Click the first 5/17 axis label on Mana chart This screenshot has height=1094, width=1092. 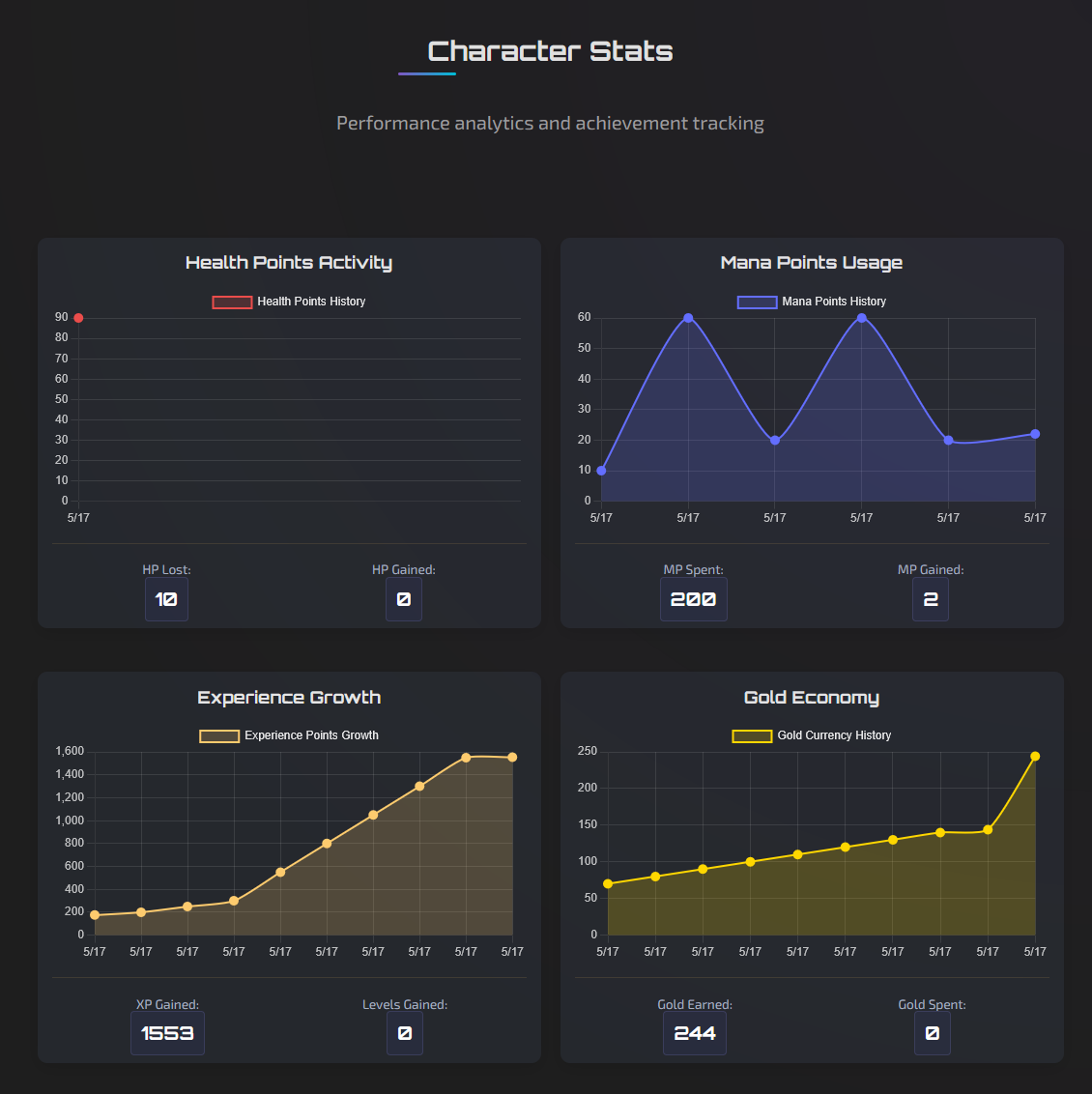[600, 517]
